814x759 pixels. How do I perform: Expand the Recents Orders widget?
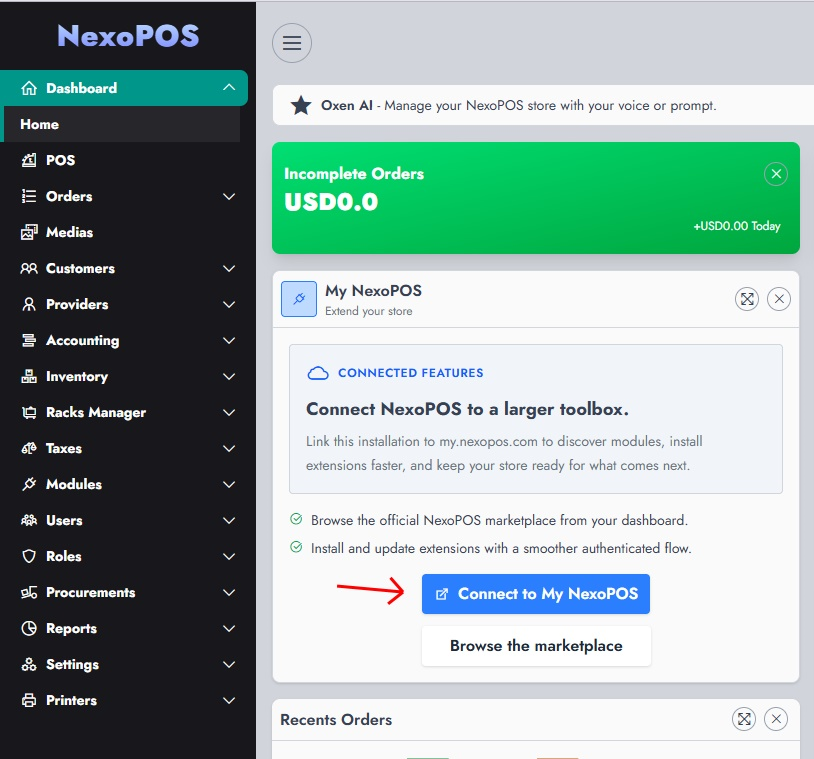click(744, 719)
